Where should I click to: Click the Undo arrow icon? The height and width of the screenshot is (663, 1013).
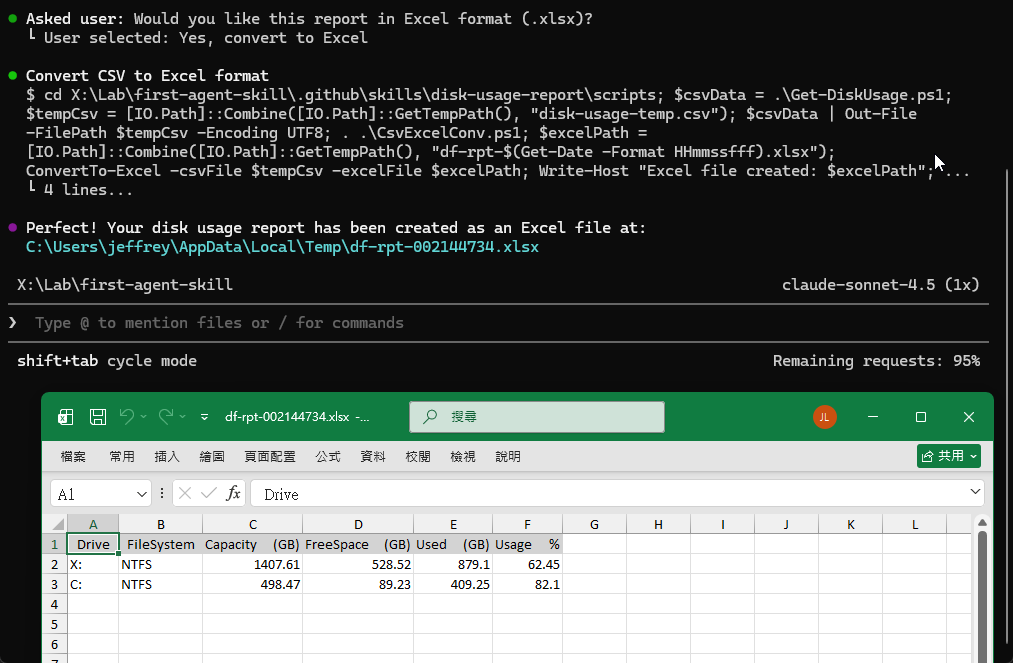(x=127, y=417)
